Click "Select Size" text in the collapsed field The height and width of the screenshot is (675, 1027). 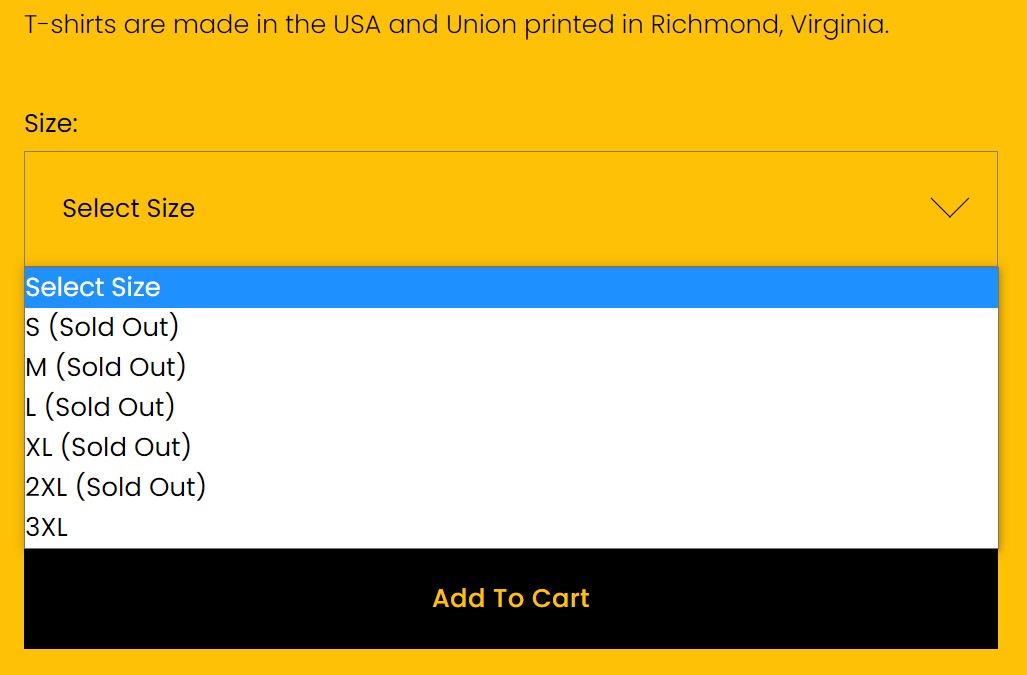128,208
